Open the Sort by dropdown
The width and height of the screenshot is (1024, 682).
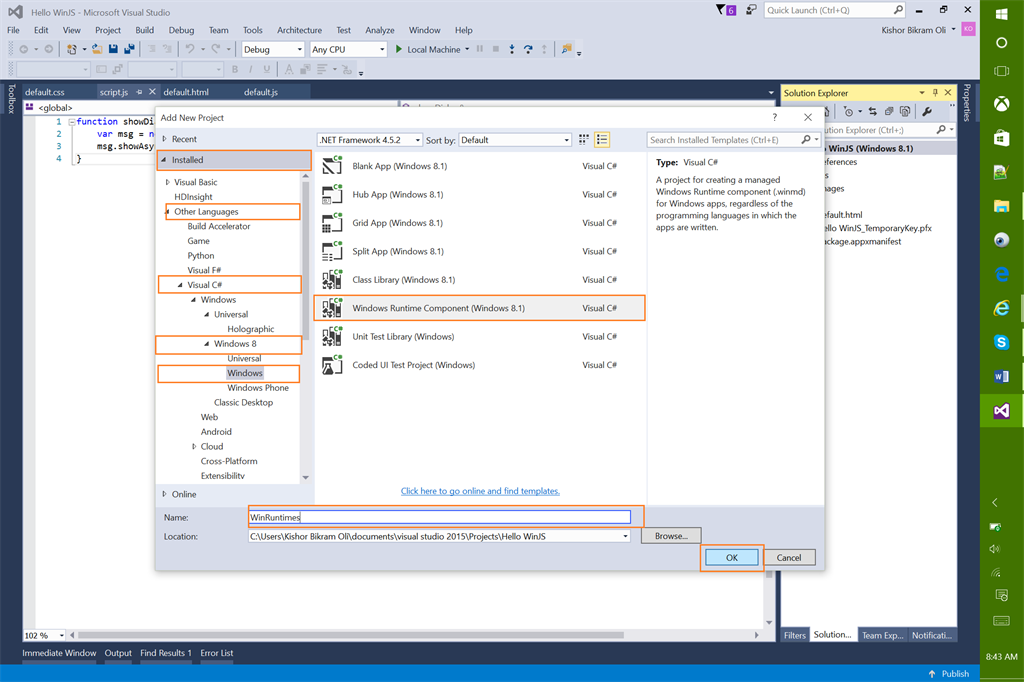[516, 140]
